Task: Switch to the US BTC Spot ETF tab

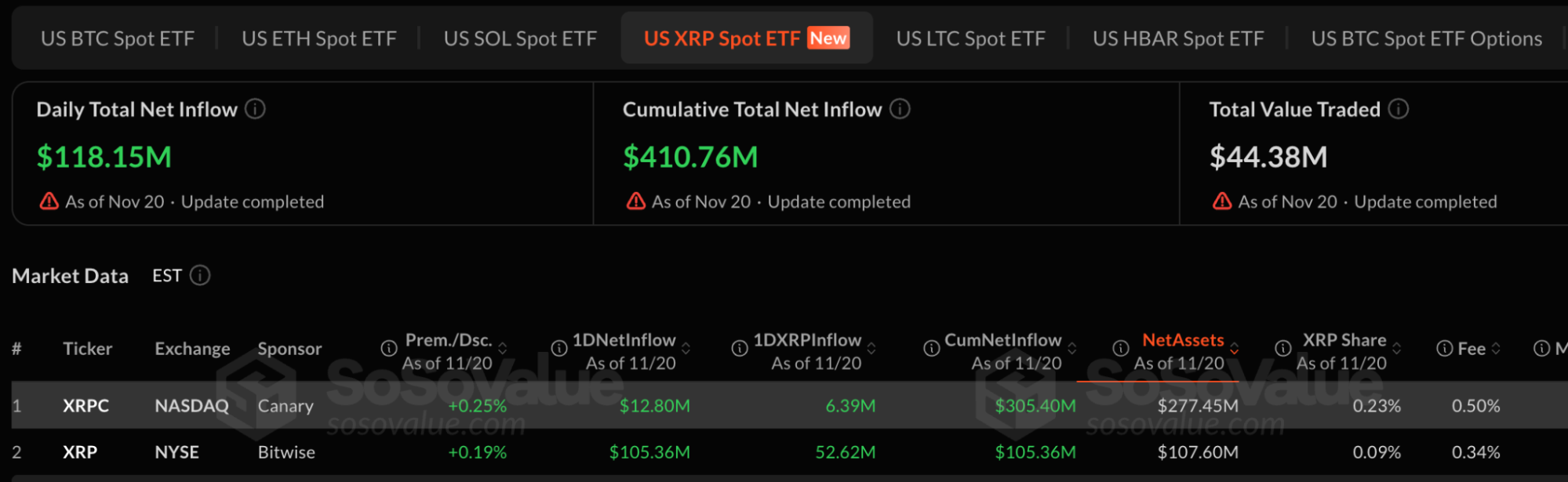Action: click(118, 38)
